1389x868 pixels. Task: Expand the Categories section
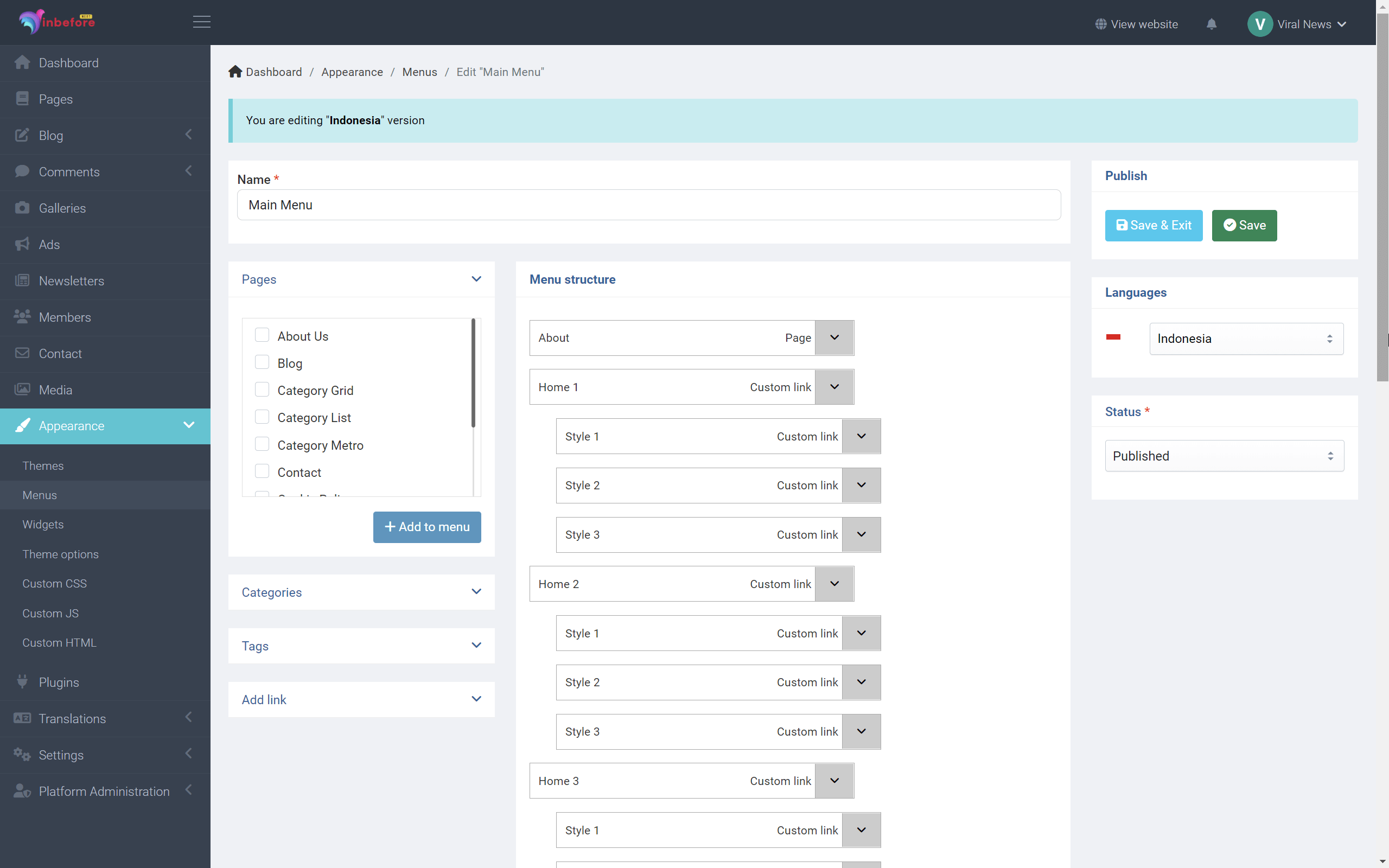[x=476, y=591]
